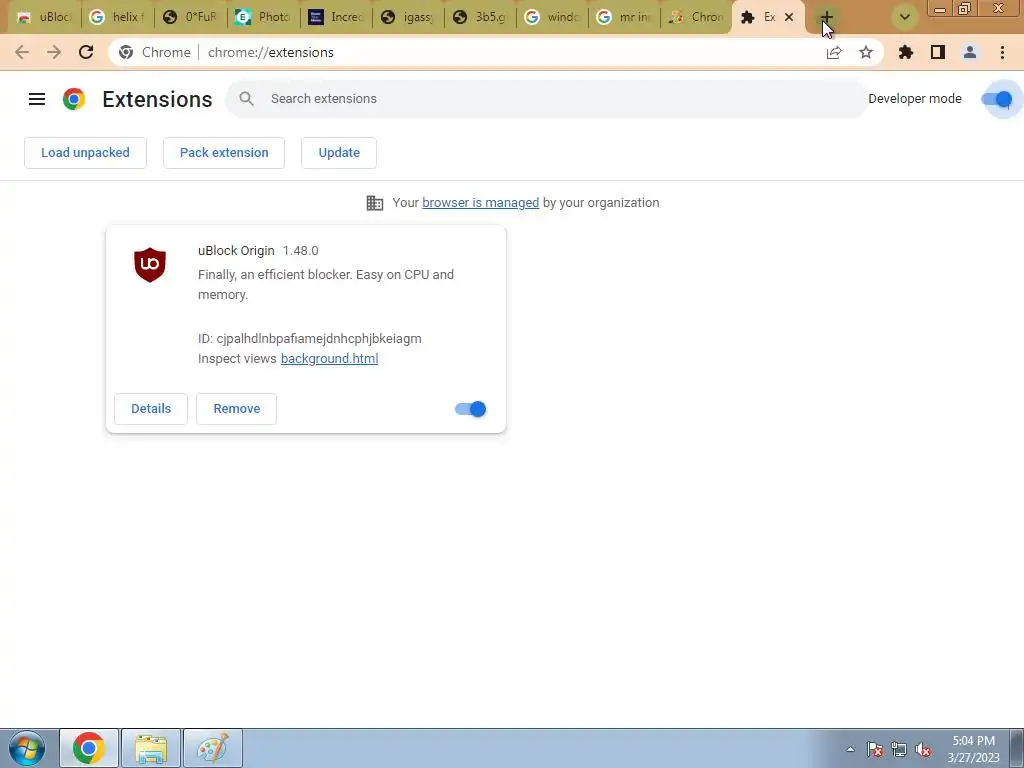This screenshot has height=768, width=1024.
Task: Click the address bar URL chrome://extensions
Action: [x=271, y=52]
